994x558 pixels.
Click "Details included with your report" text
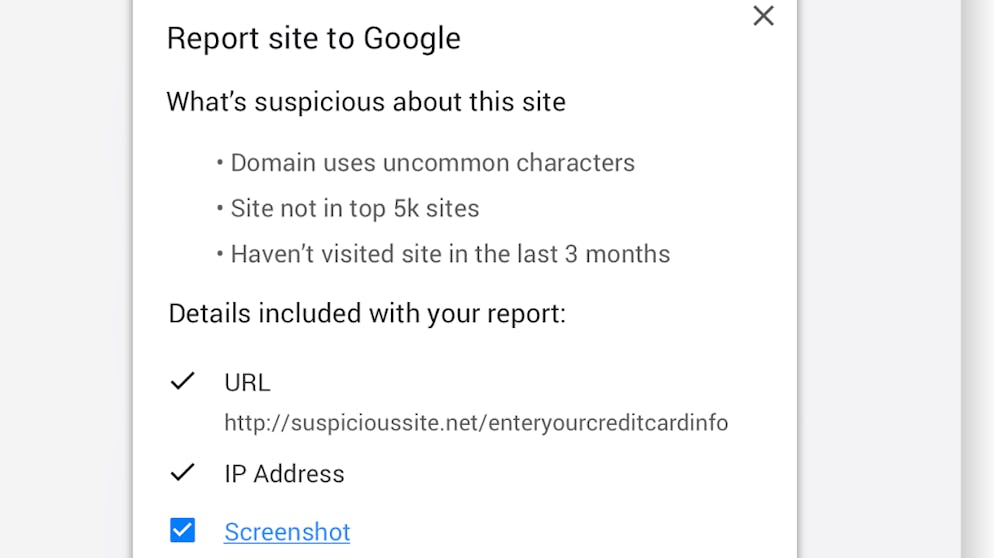367,314
